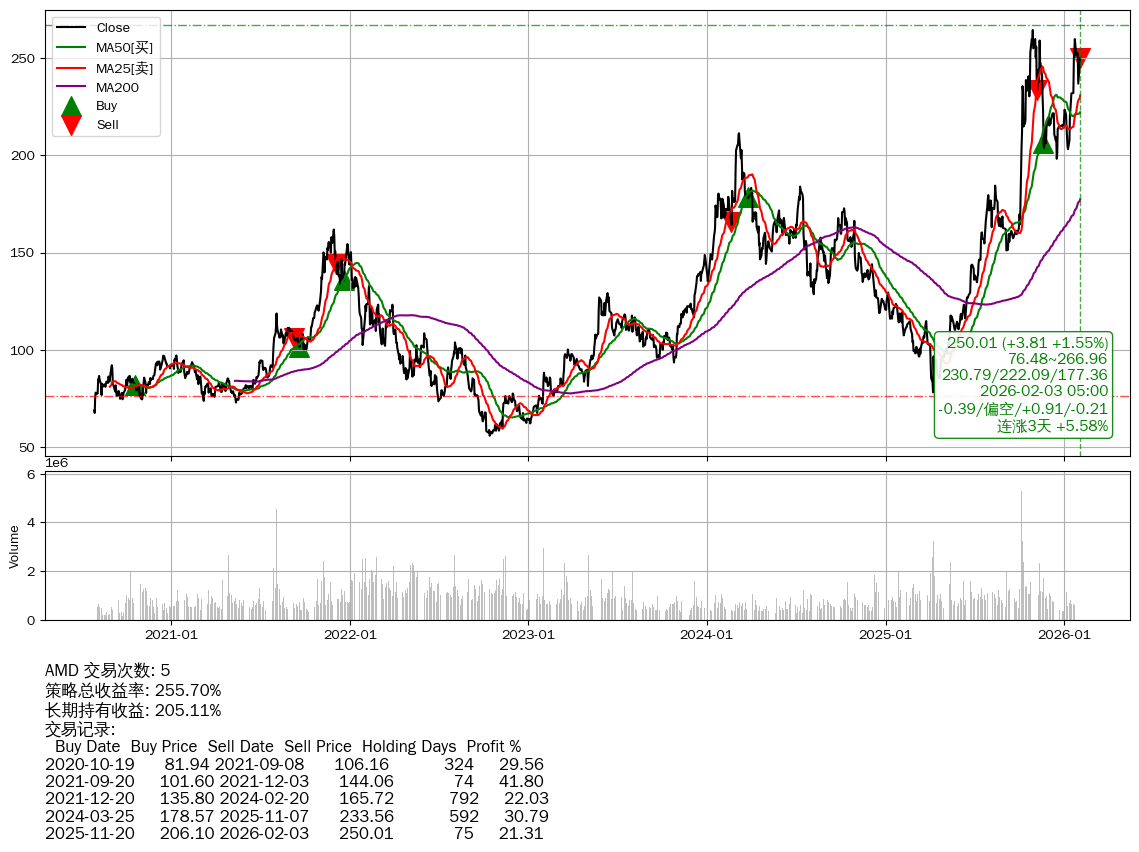This screenshot has height=852, width=1139.
Task: Click the Volume axis label
Action: (x=14, y=547)
